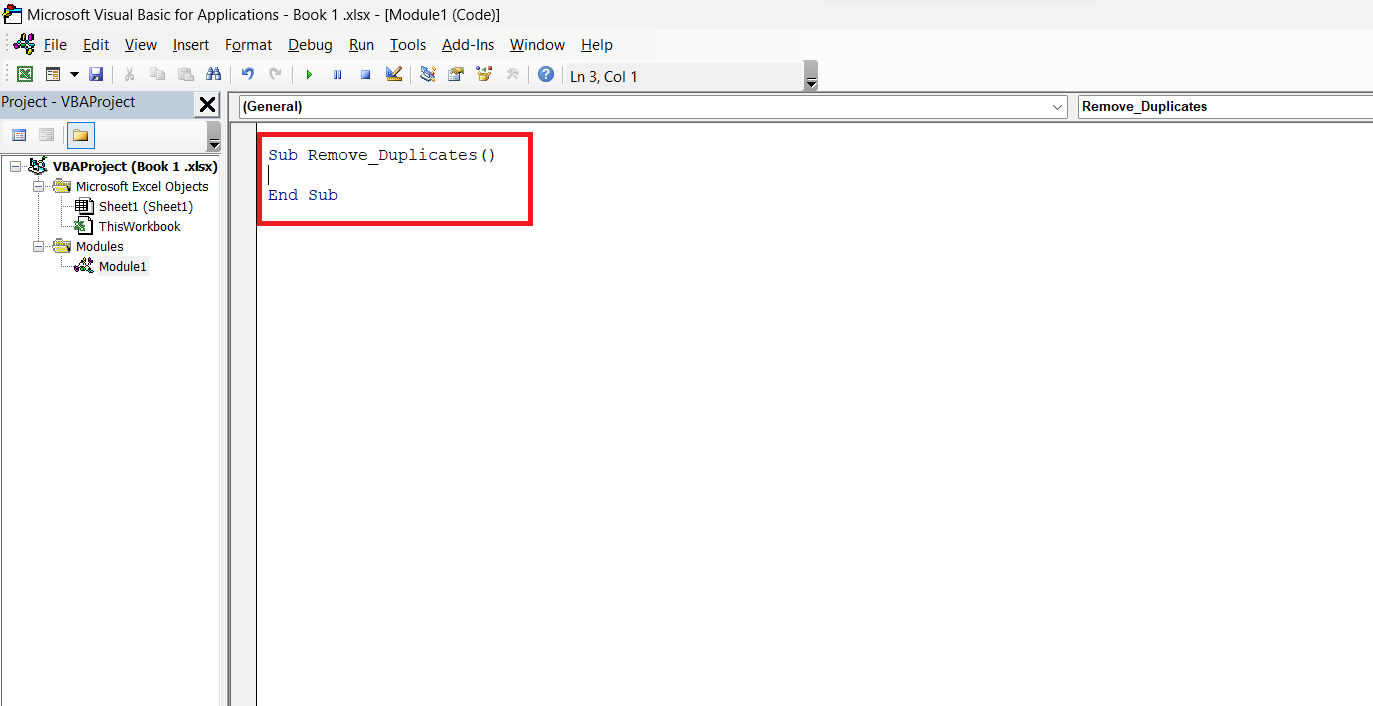Close the Project Explorer pane

[207, 104]
